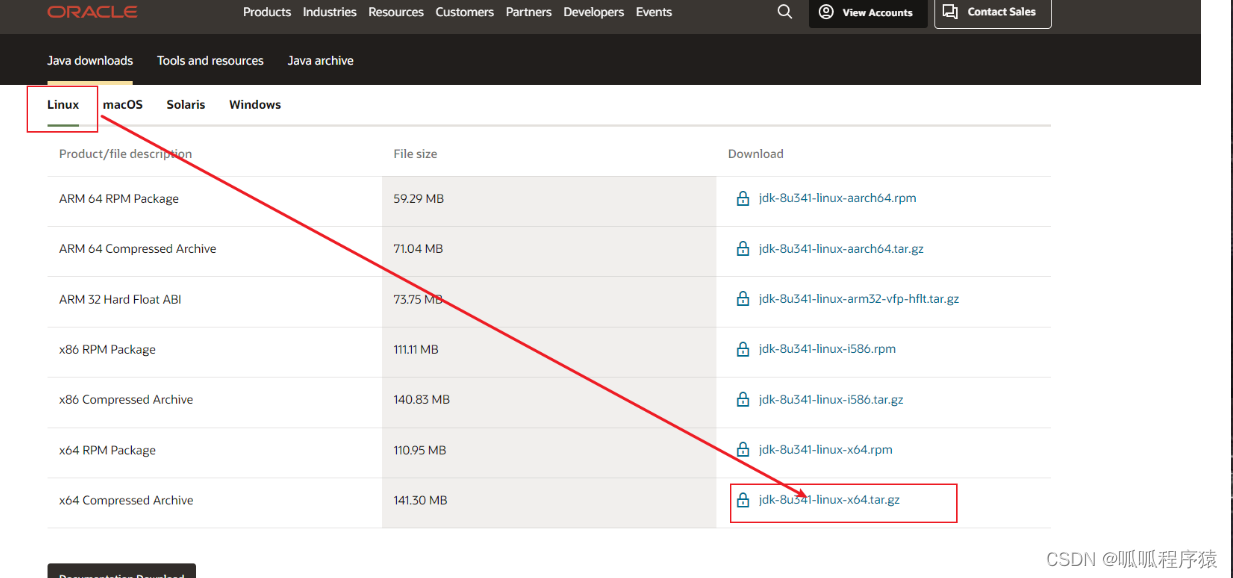Click the File size column header
The width and height of the screenshot is (1233, 578).
pos(415,154)
